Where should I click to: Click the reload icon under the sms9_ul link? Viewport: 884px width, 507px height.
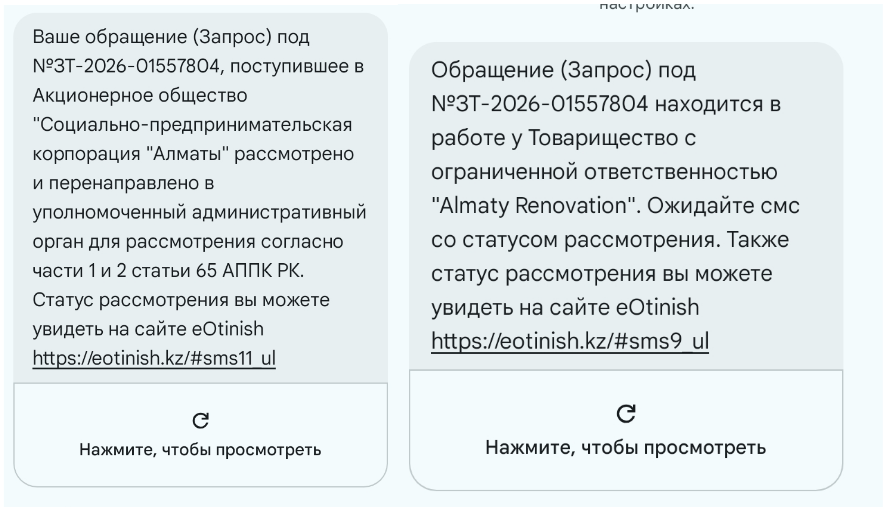(626, 413)
